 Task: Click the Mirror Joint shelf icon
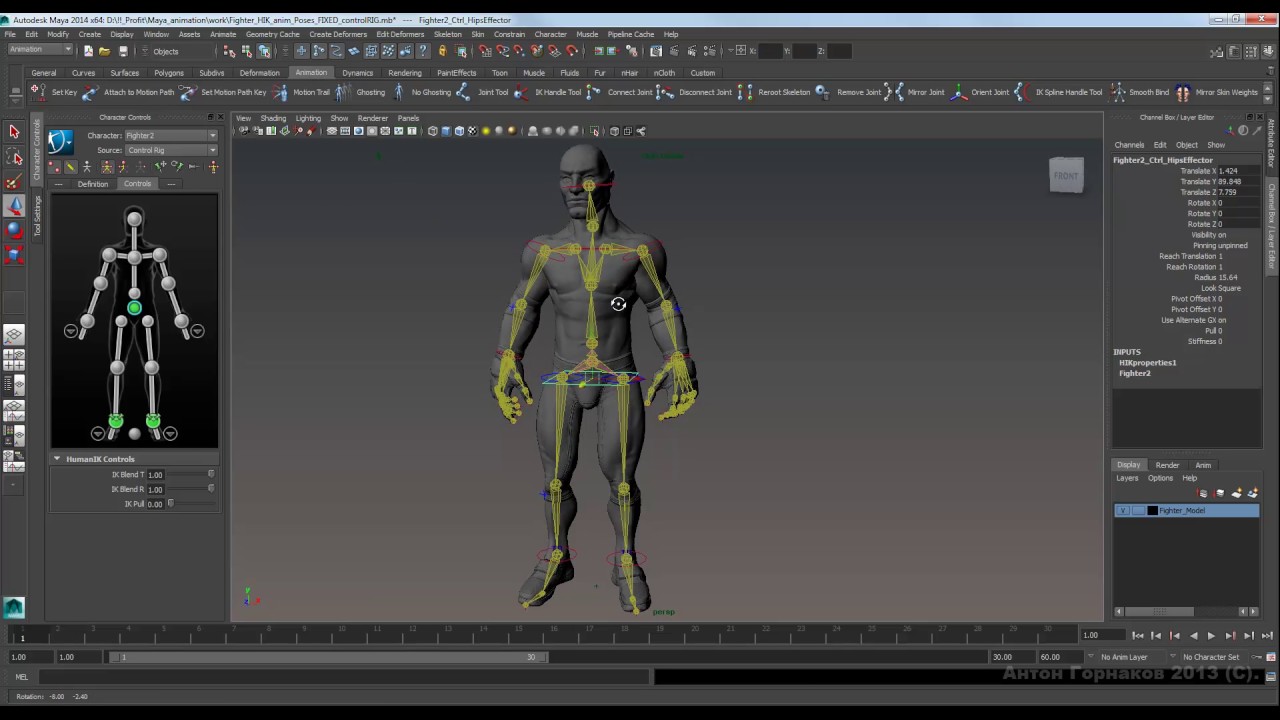tap(894, 92)
